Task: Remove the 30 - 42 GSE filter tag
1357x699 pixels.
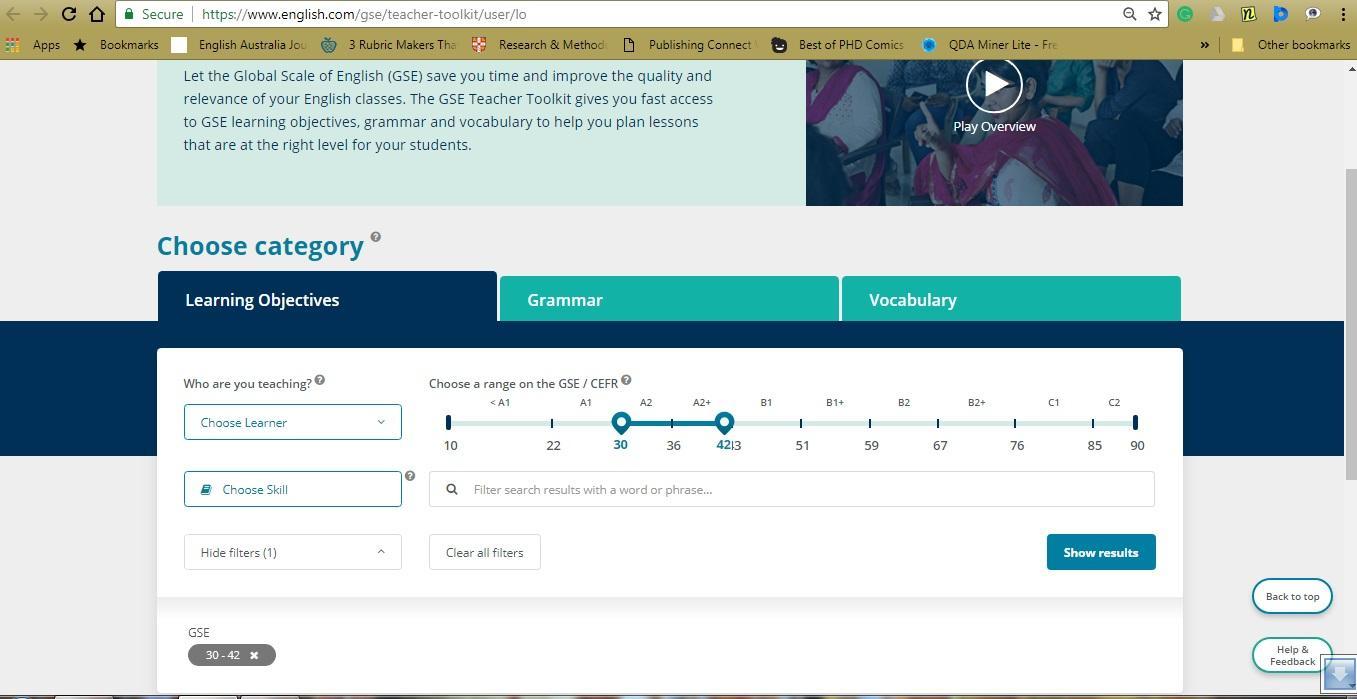Action: tap(254, 655)
